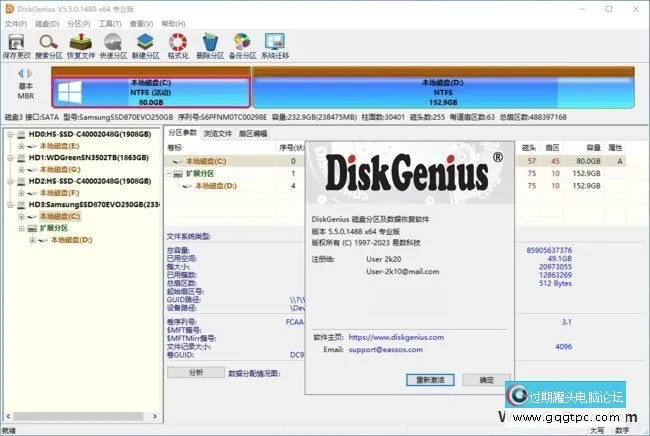650x436 pixels.
Task: Open the 搜索分区 (Search partitions) tool
Action: point(49,46)
